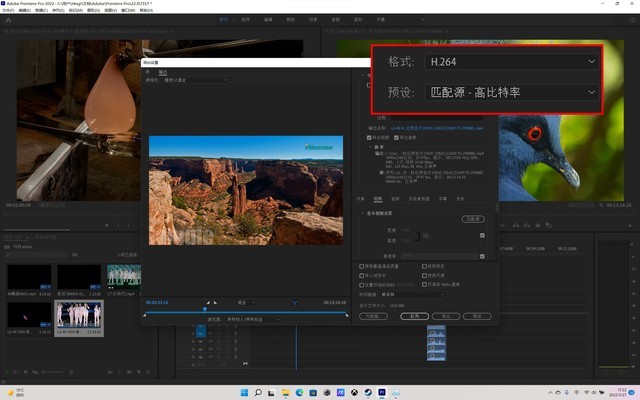The width and height of the screenshot is (640, 400).
Task: Click the set out-point marker icon in export preview
Action: [x=215, y=302]
